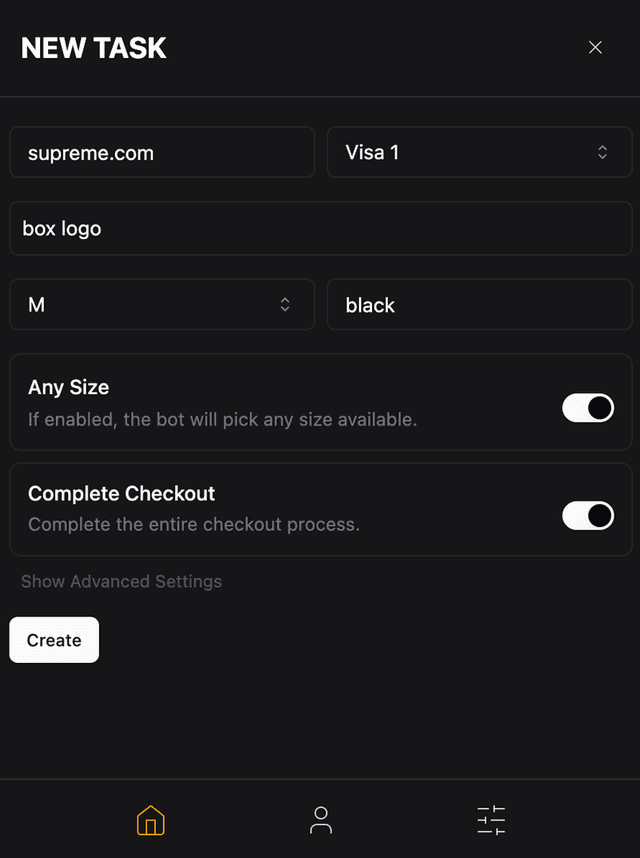The image size is (640, 858).
Task: Focus the supreme.com site field
Action: click(x=162, y=152)
